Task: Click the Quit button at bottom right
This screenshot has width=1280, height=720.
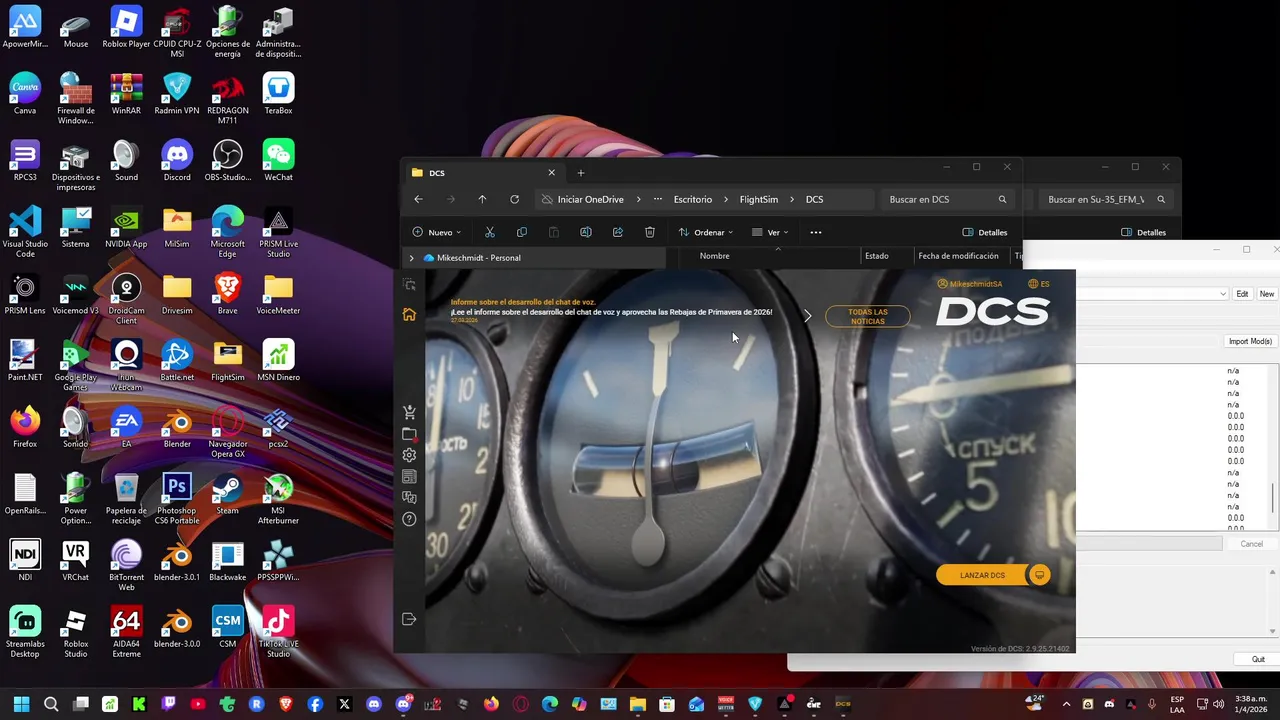Action: 1258,659
